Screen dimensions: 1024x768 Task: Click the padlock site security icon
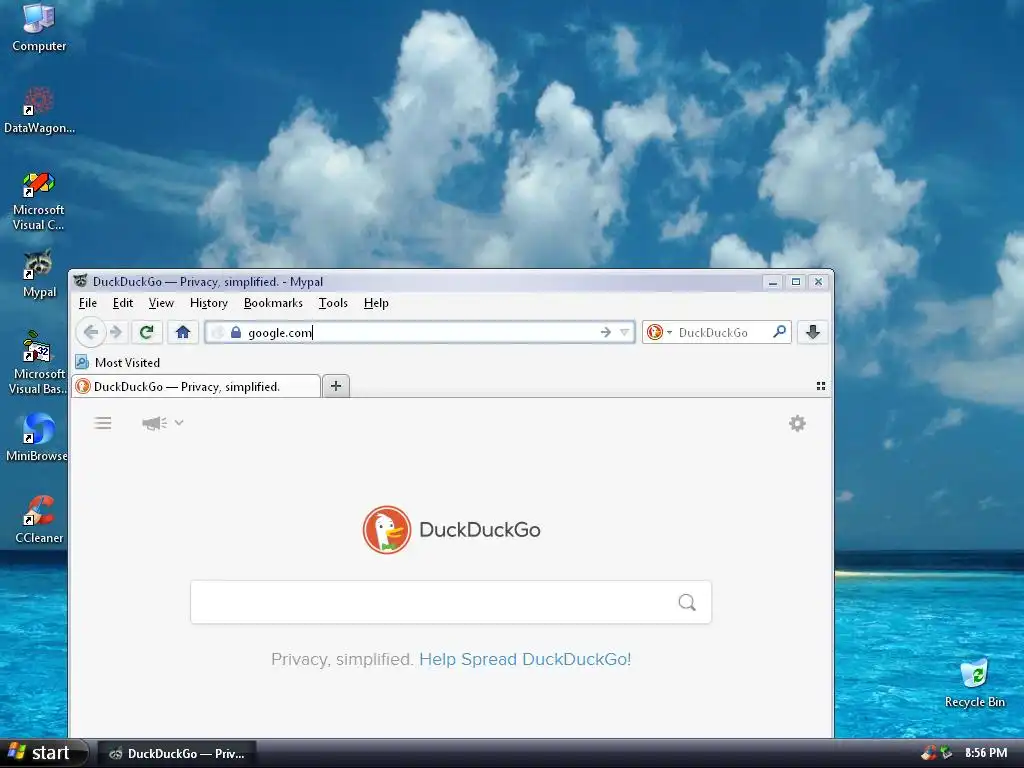tap(236, 332)
